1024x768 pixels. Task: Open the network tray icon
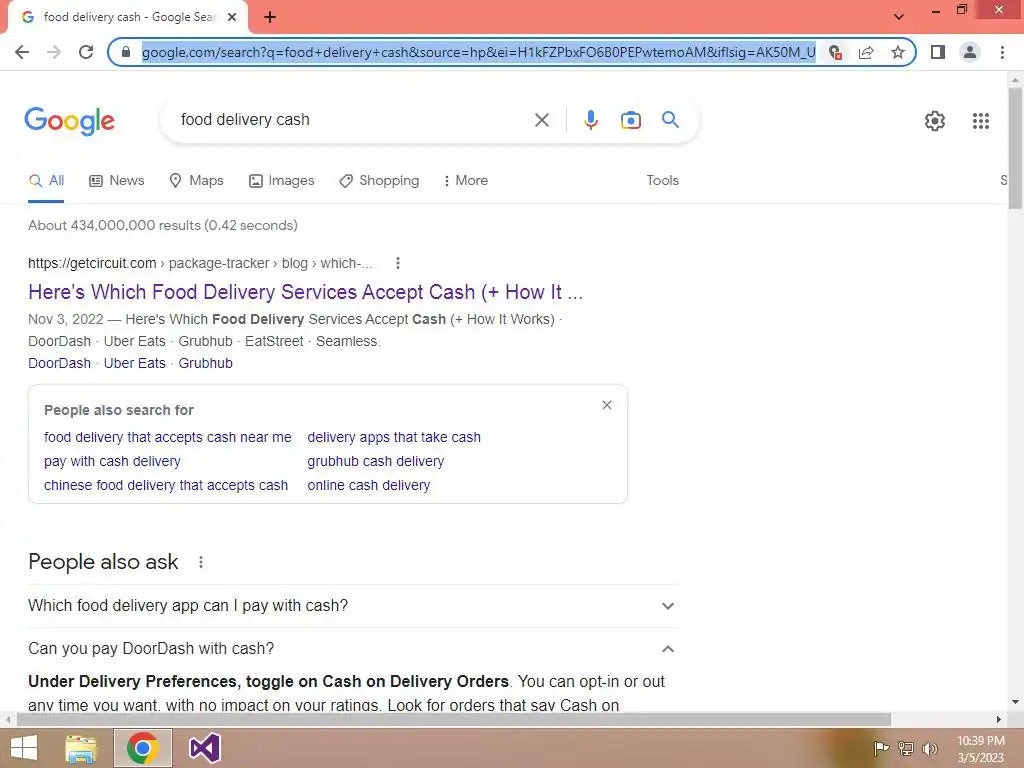(x=906, y=748)
